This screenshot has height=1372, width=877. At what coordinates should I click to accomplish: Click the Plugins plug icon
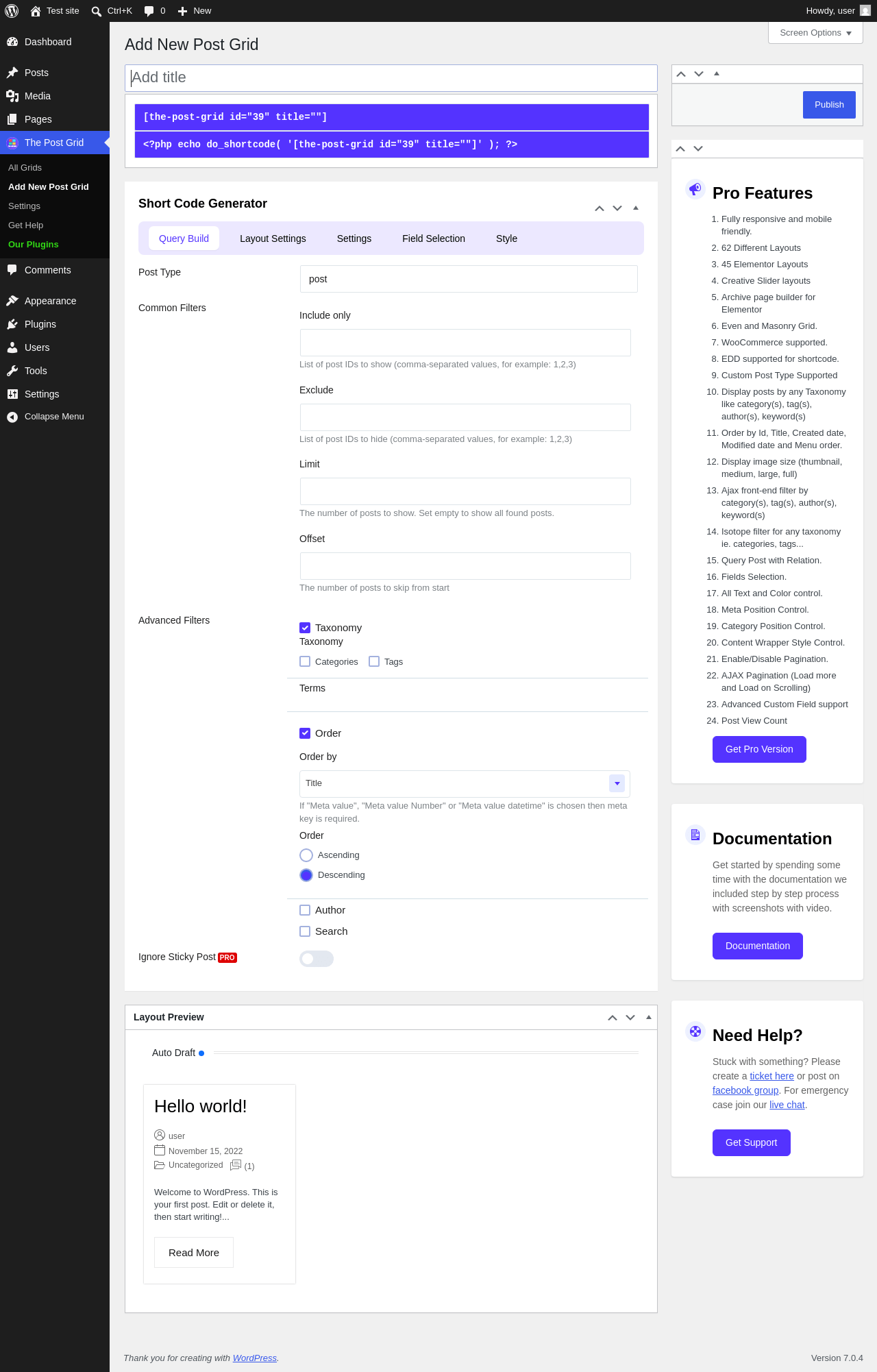coord(12,324)
